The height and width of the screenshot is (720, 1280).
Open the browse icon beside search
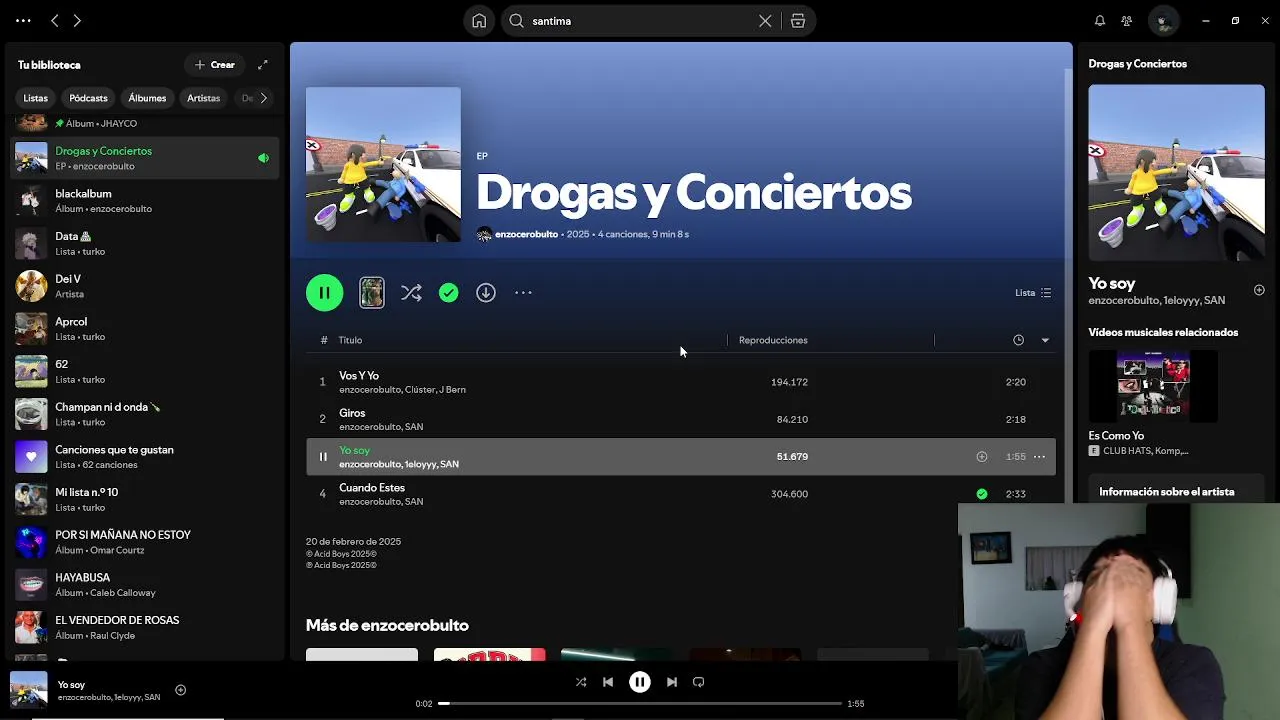click(798, 21)
